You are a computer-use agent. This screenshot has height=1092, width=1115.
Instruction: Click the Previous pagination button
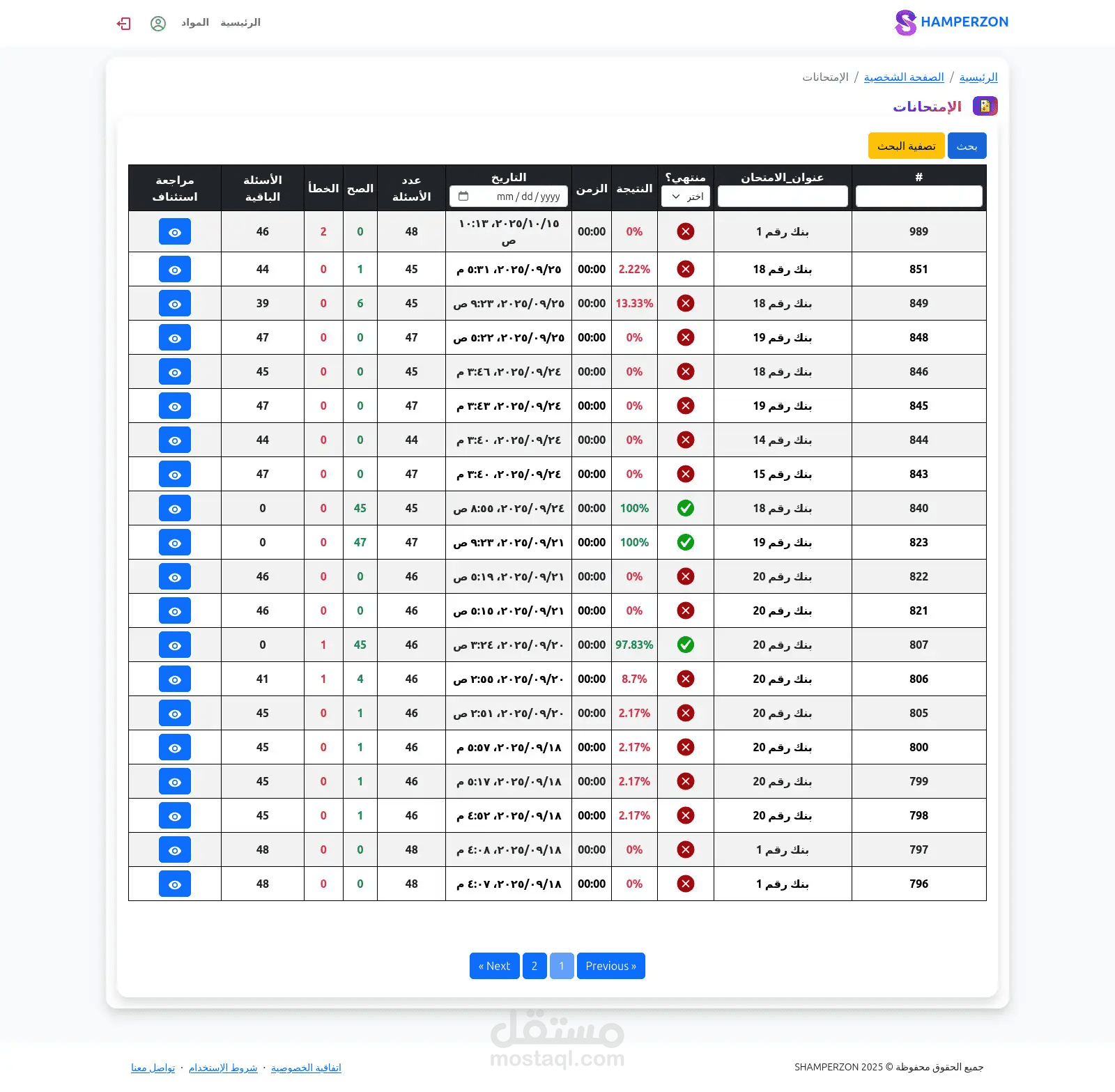tap(611, 966)
